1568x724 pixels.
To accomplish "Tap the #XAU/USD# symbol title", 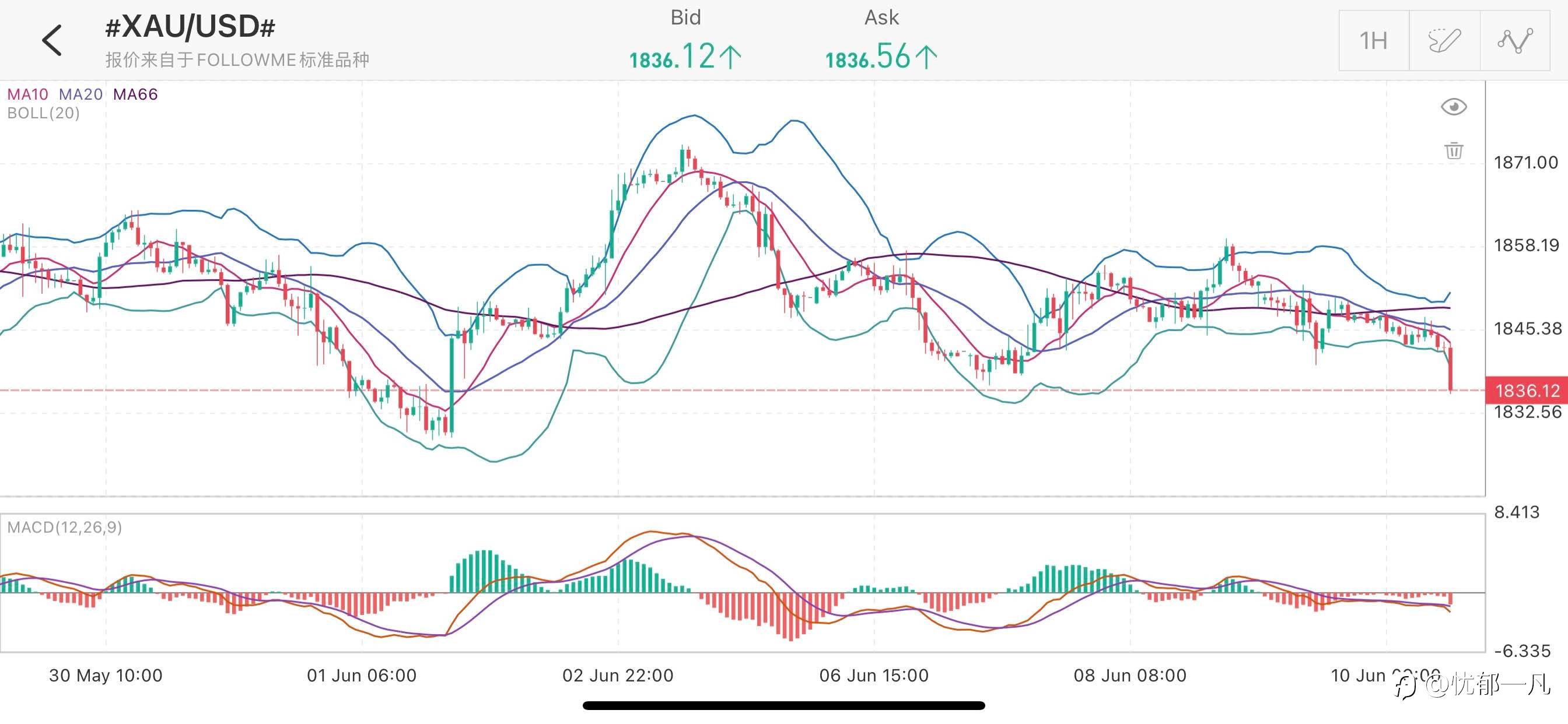I will [x=190, y=27].
